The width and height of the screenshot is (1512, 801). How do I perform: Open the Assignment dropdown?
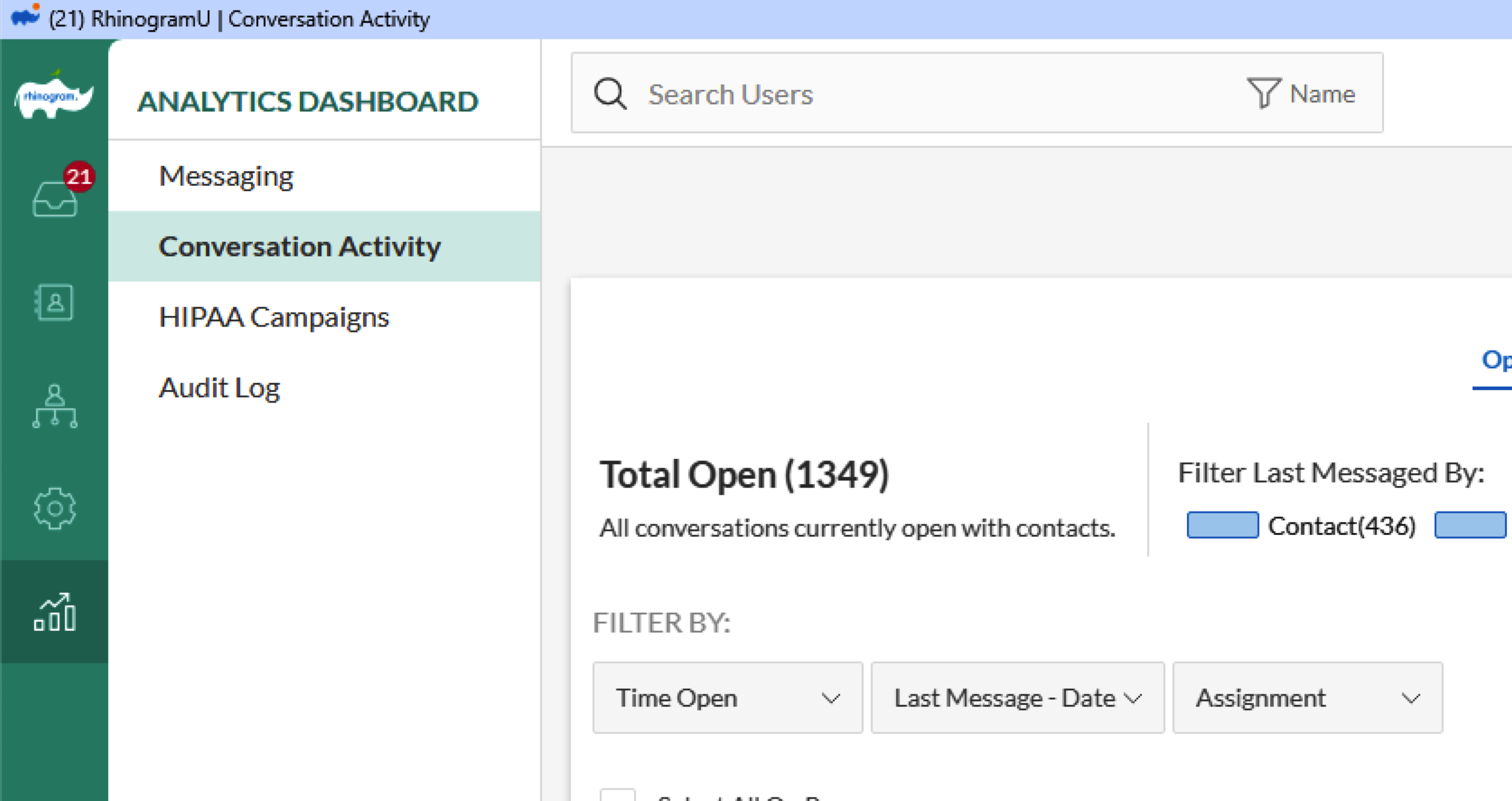[1307, 698]
